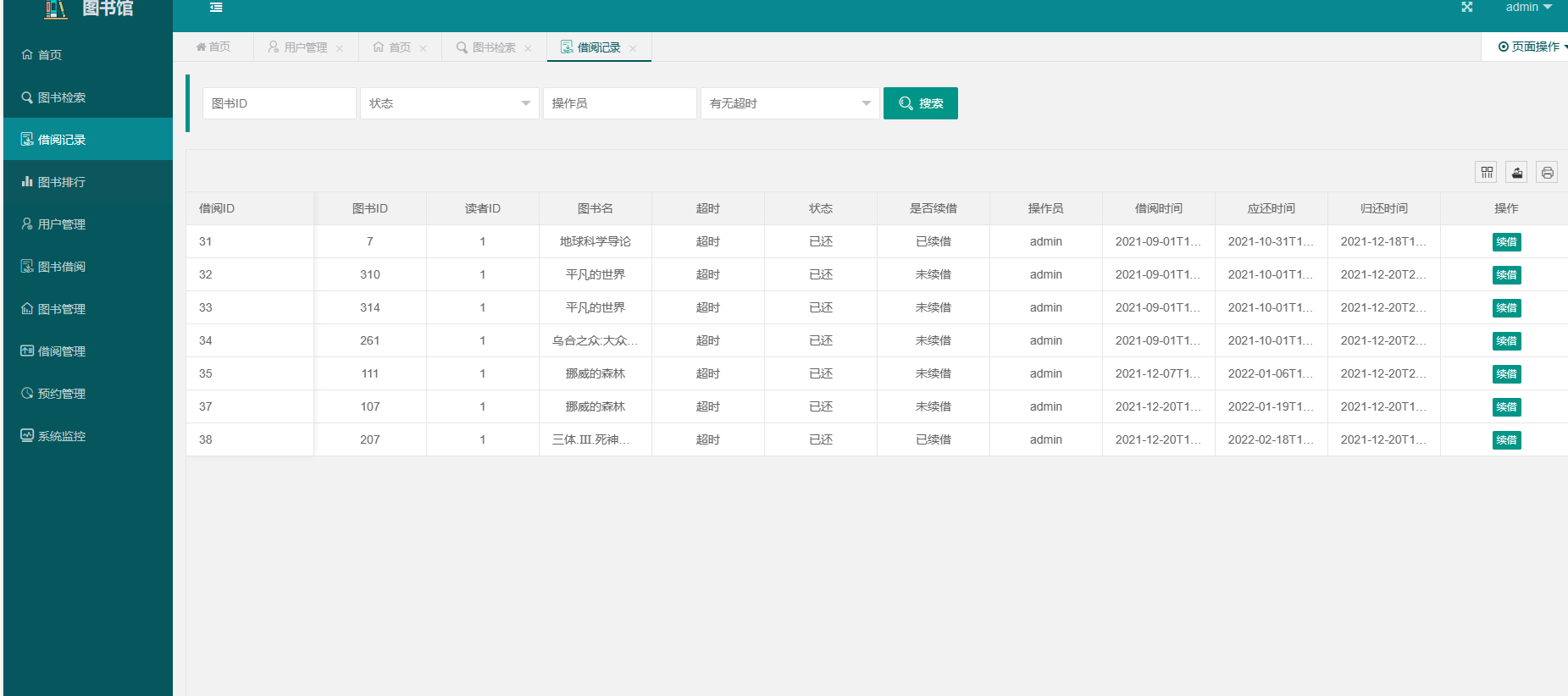Click the 归还时间 column header

tap(1384, 208)
